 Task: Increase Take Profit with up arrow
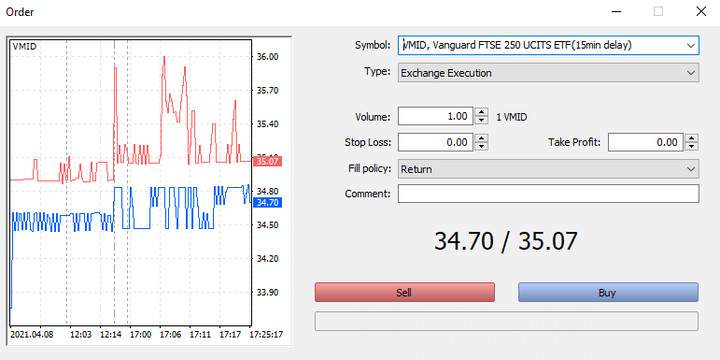692,138
